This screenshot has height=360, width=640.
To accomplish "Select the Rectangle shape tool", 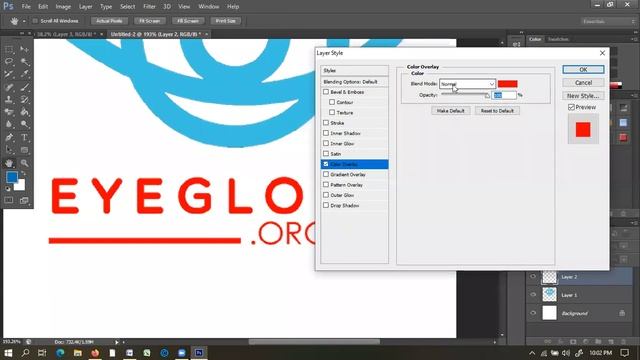I will tap(24, 150).
